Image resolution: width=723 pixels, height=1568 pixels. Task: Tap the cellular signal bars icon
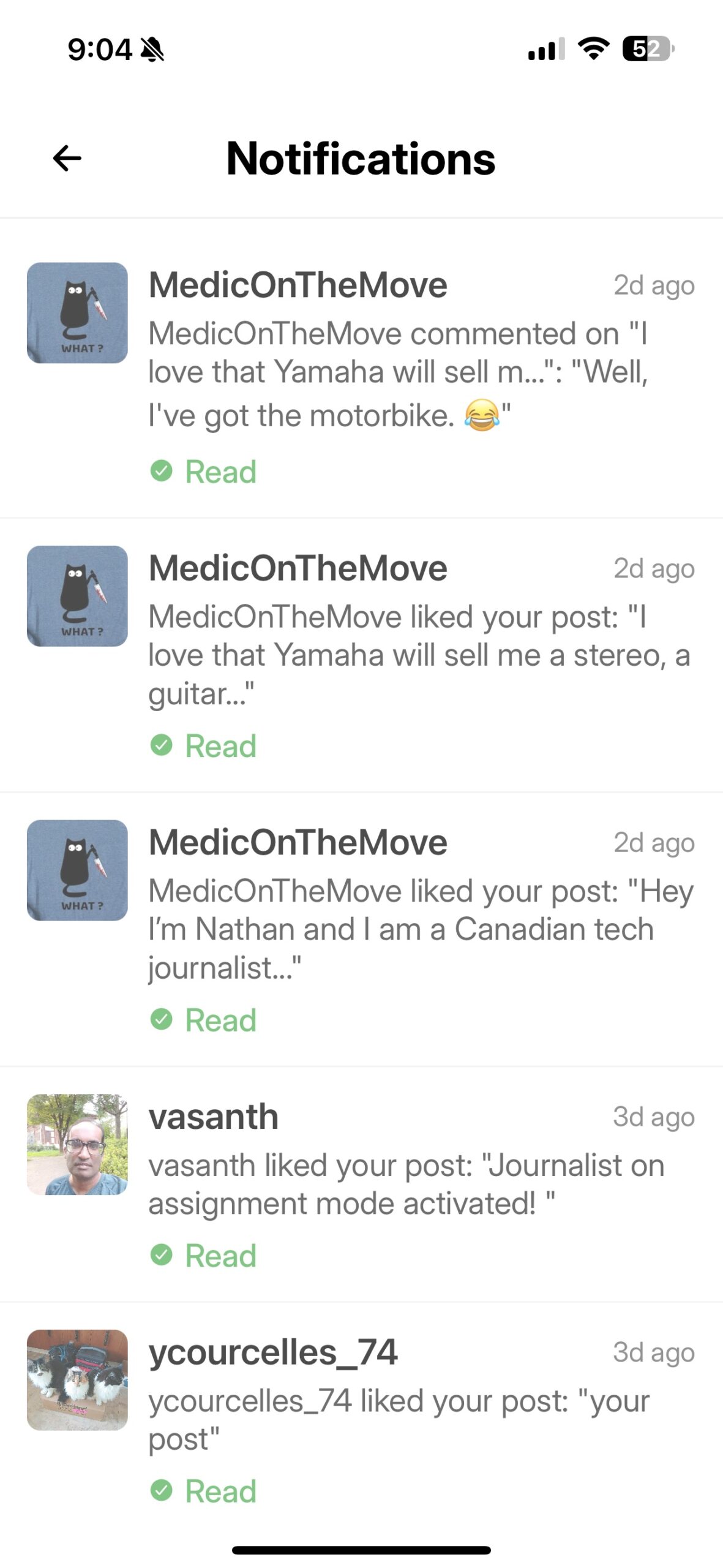pos(545,50)
